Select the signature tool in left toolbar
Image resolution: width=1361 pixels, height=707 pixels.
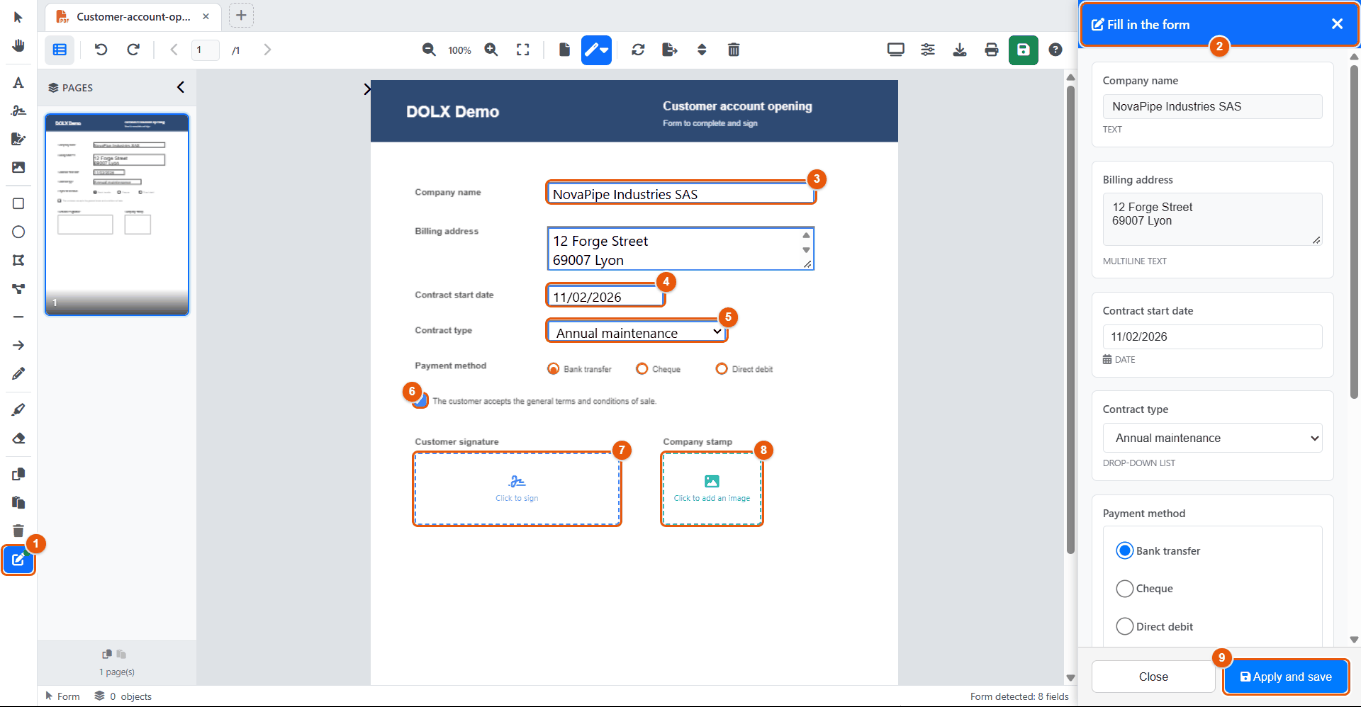pos(18,111)
